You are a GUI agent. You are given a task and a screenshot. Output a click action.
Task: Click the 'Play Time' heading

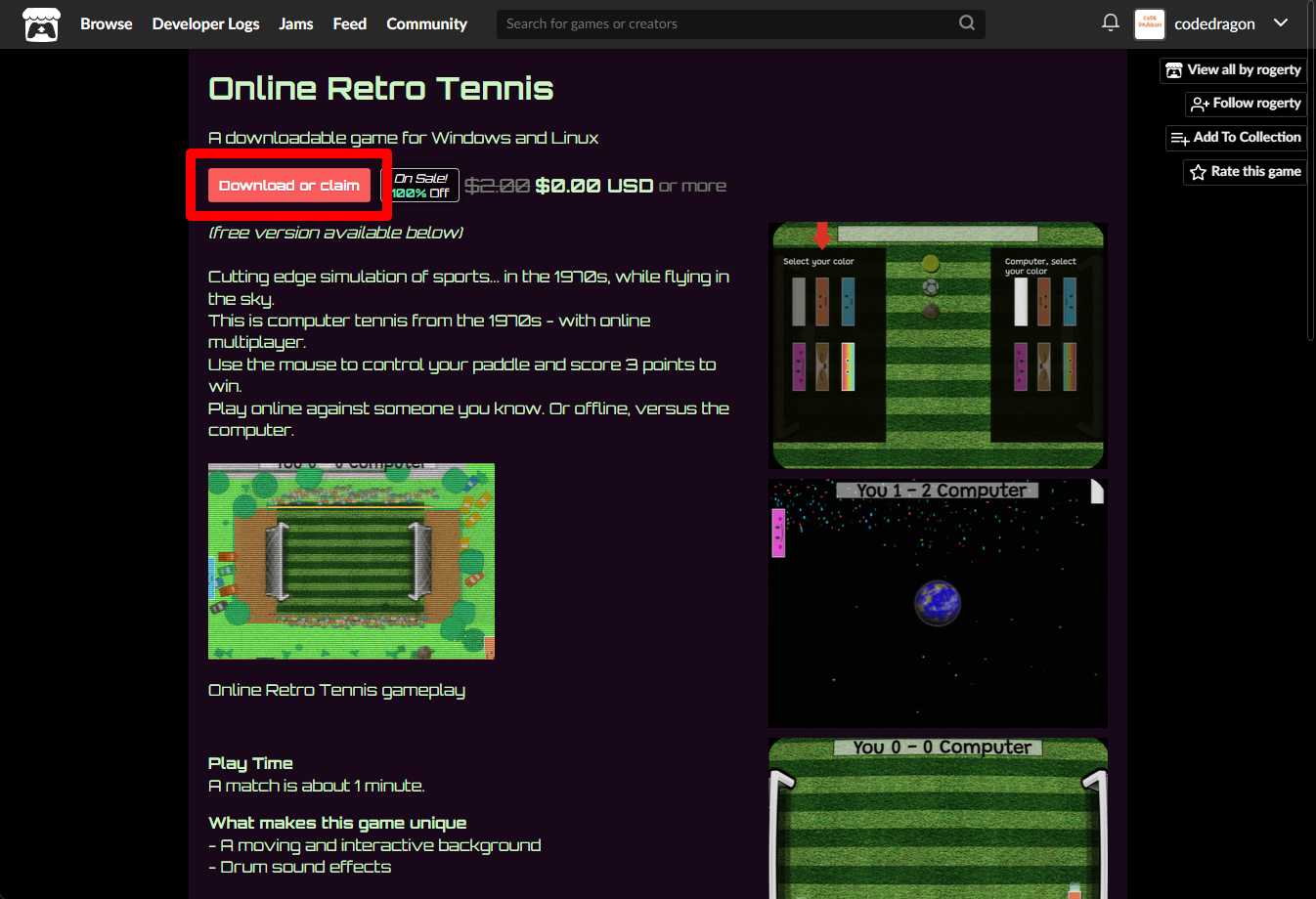click(250, 763)
